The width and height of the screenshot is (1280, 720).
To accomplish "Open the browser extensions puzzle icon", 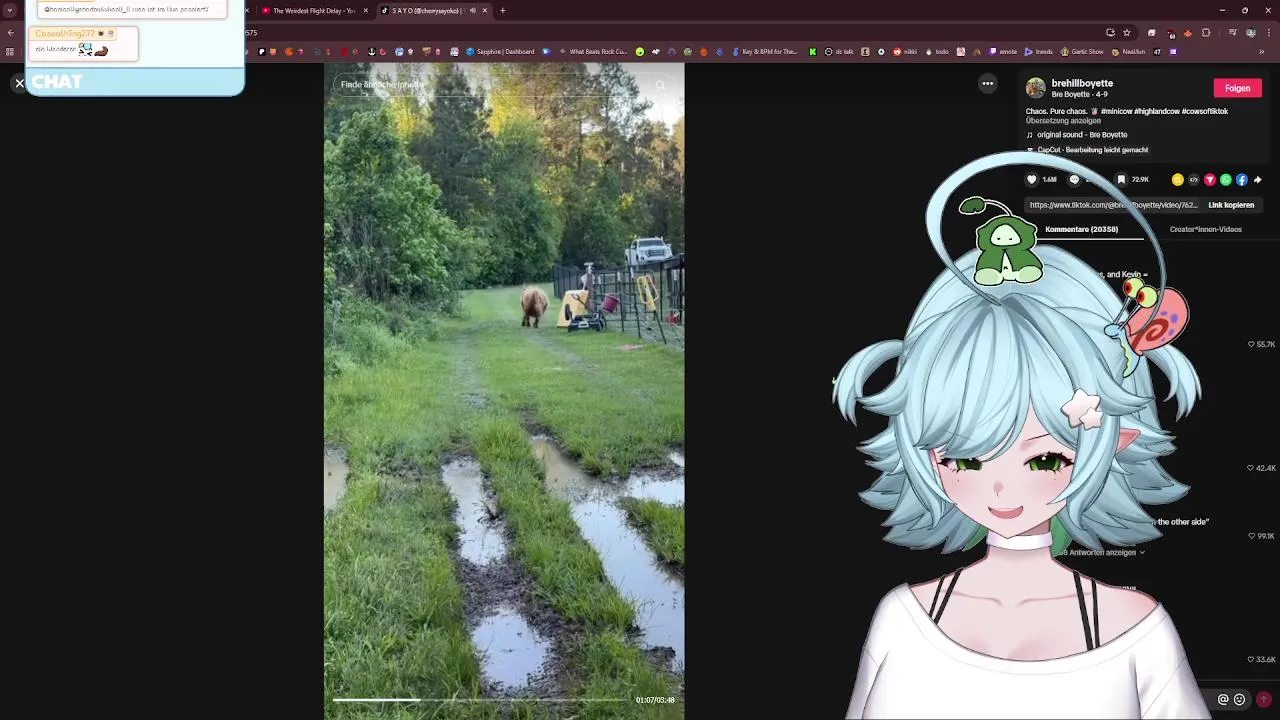I will pos(1205,33).
